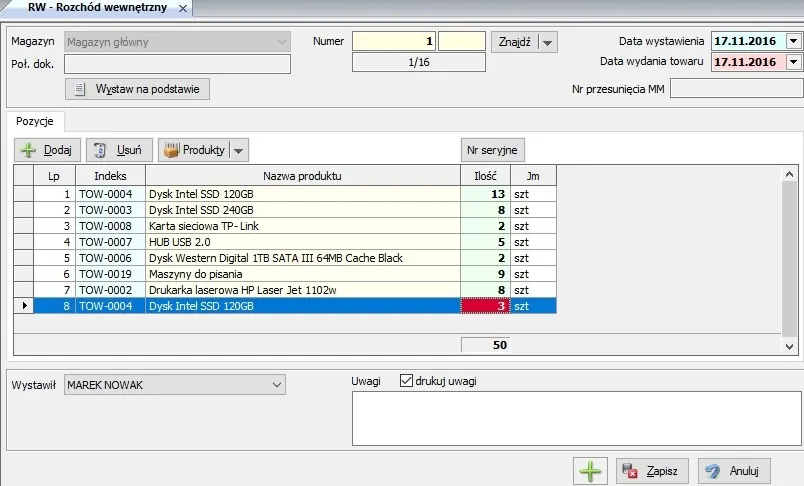Open the Wystawił MAREK NOWAK dropdown

pos(175,384)
